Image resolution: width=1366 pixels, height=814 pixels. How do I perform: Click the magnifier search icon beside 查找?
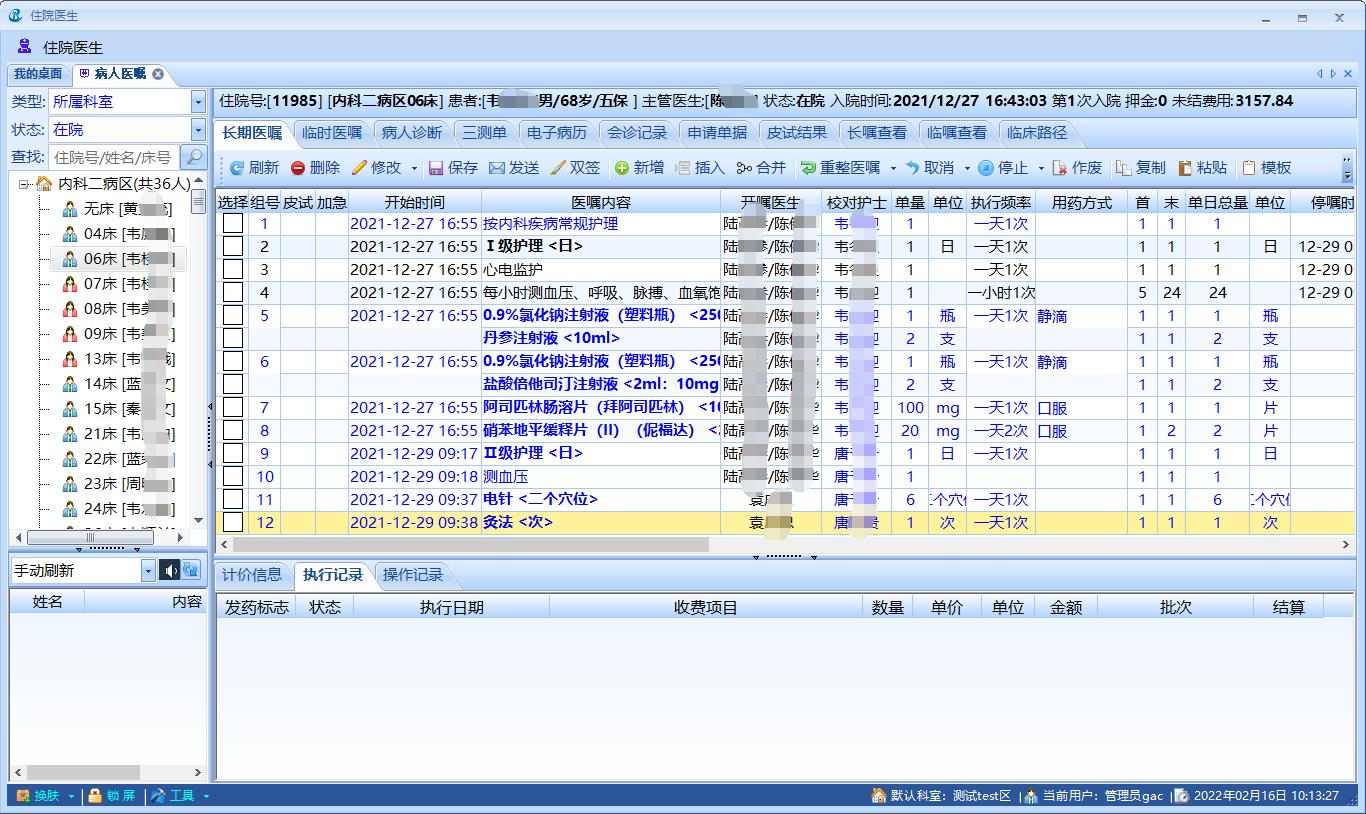pos(194,157)
